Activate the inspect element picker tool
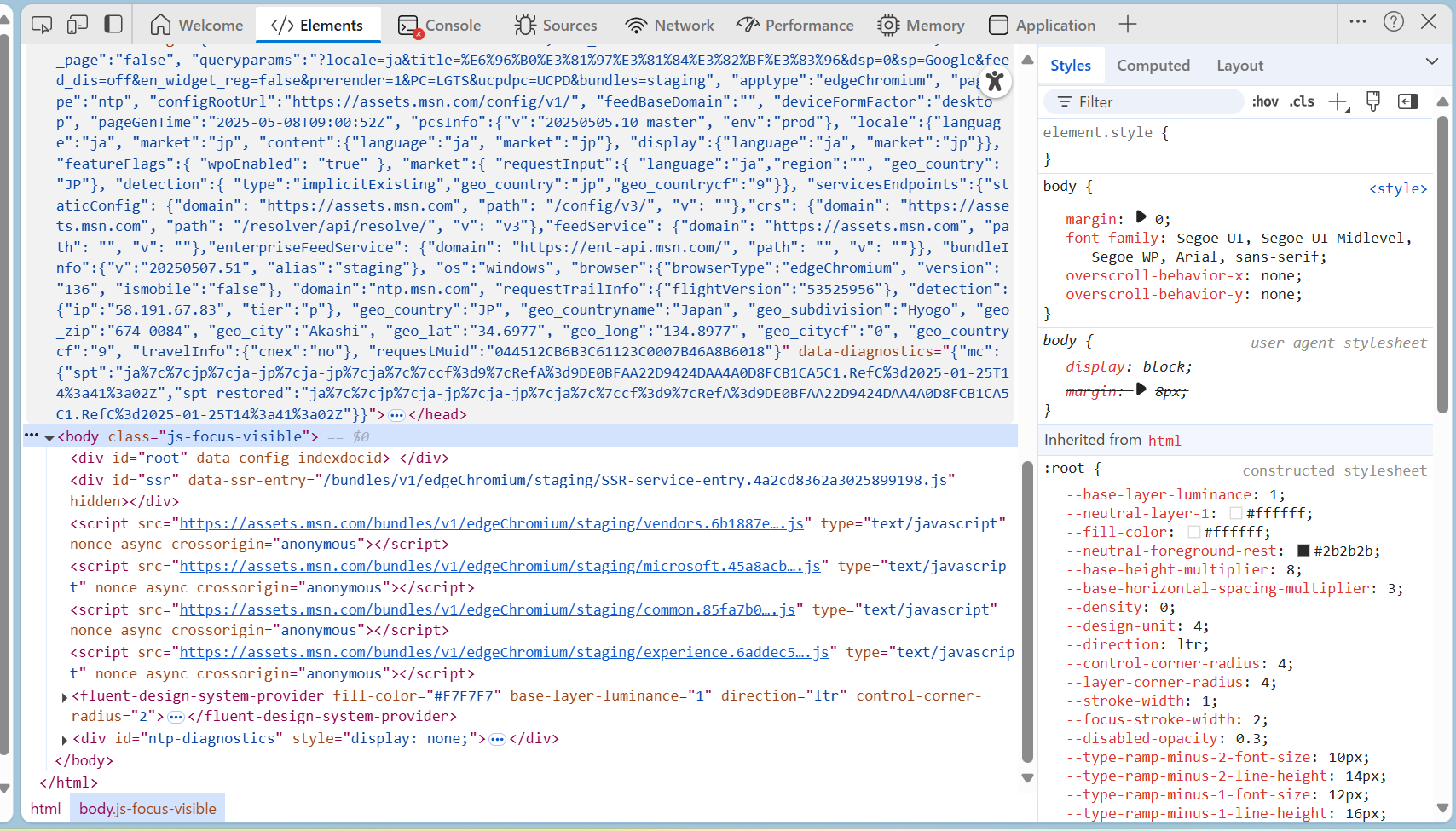Screen dimensions: 1456x831 [x=41, y=25]
